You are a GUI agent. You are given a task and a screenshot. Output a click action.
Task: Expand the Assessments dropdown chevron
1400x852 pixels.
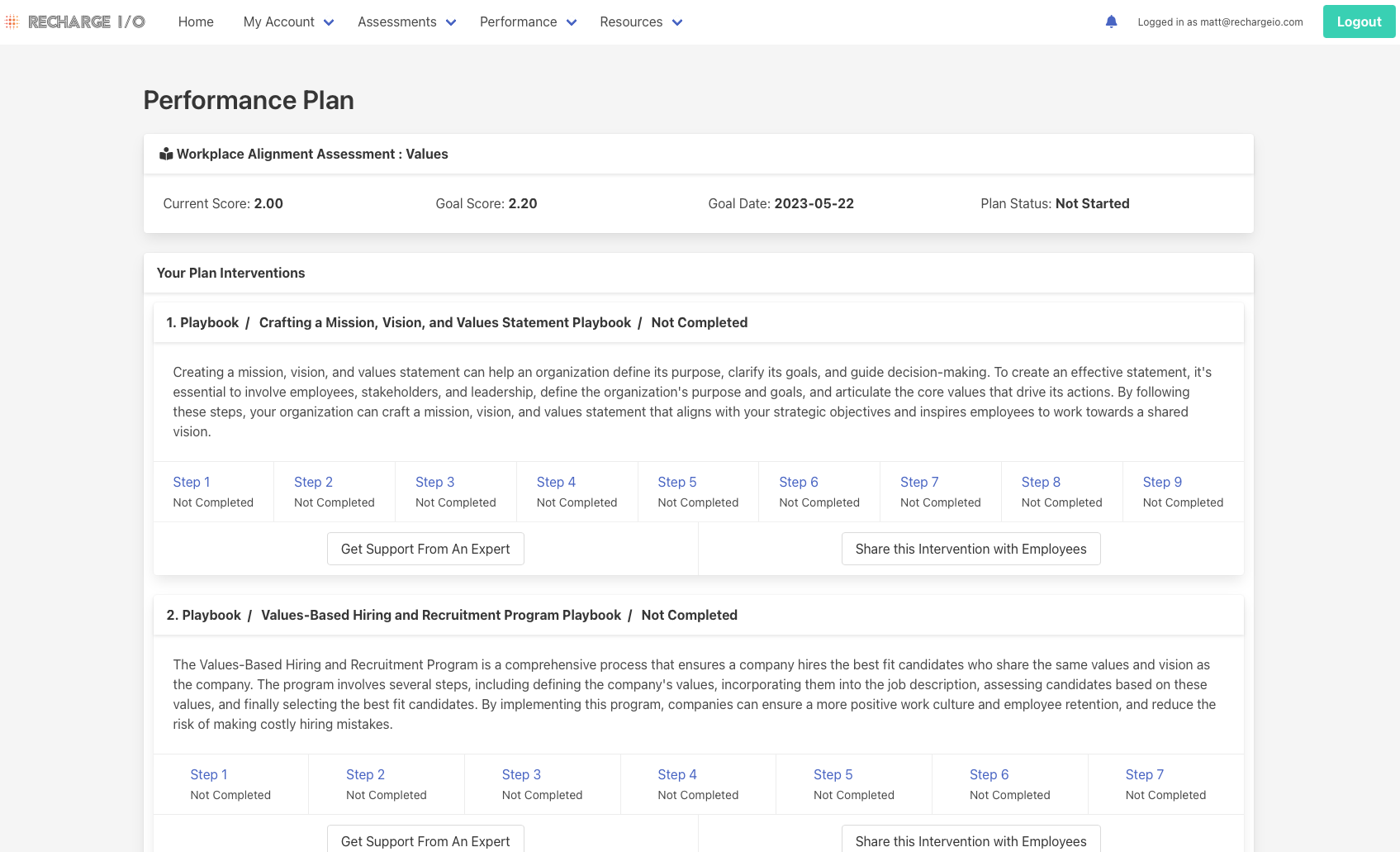click(451, 22)
